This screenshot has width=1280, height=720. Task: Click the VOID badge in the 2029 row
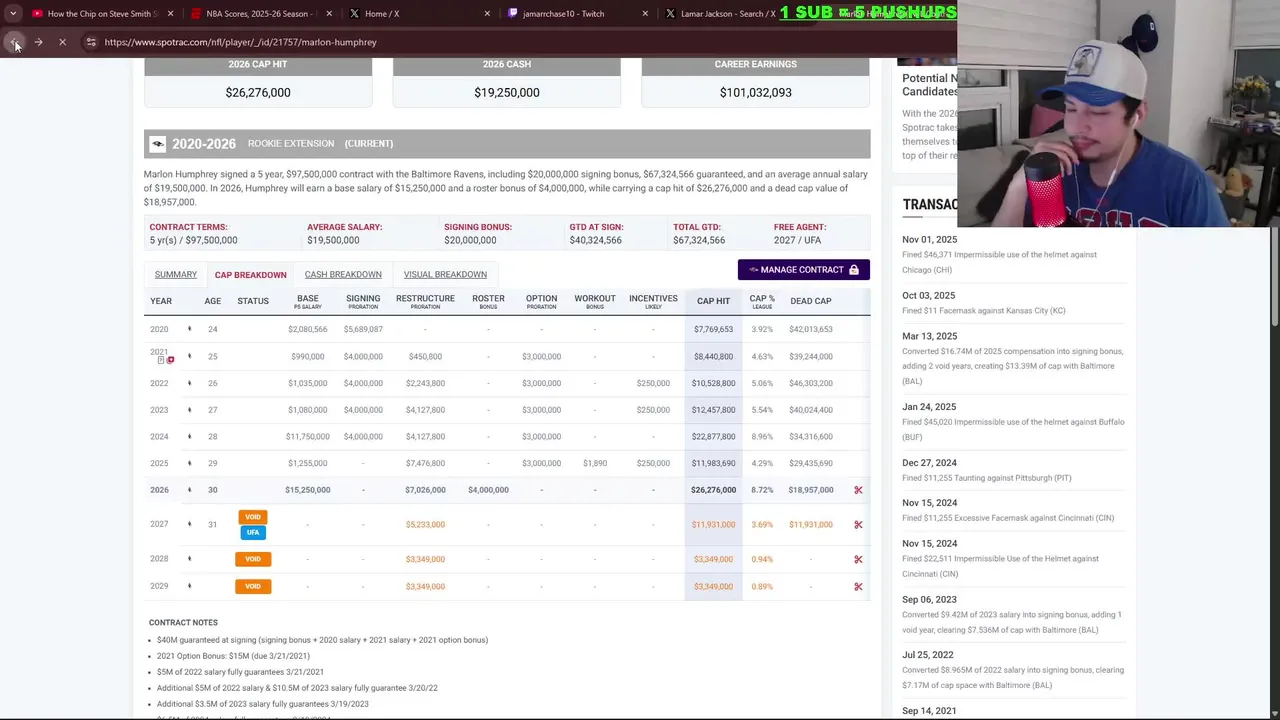(x=253, y=586)
